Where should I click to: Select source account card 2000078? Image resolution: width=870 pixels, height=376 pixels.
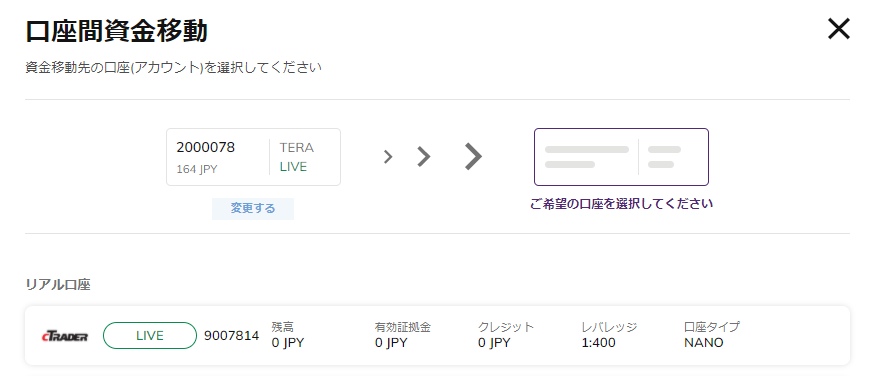pyautogui.click(x=254, y=157)
